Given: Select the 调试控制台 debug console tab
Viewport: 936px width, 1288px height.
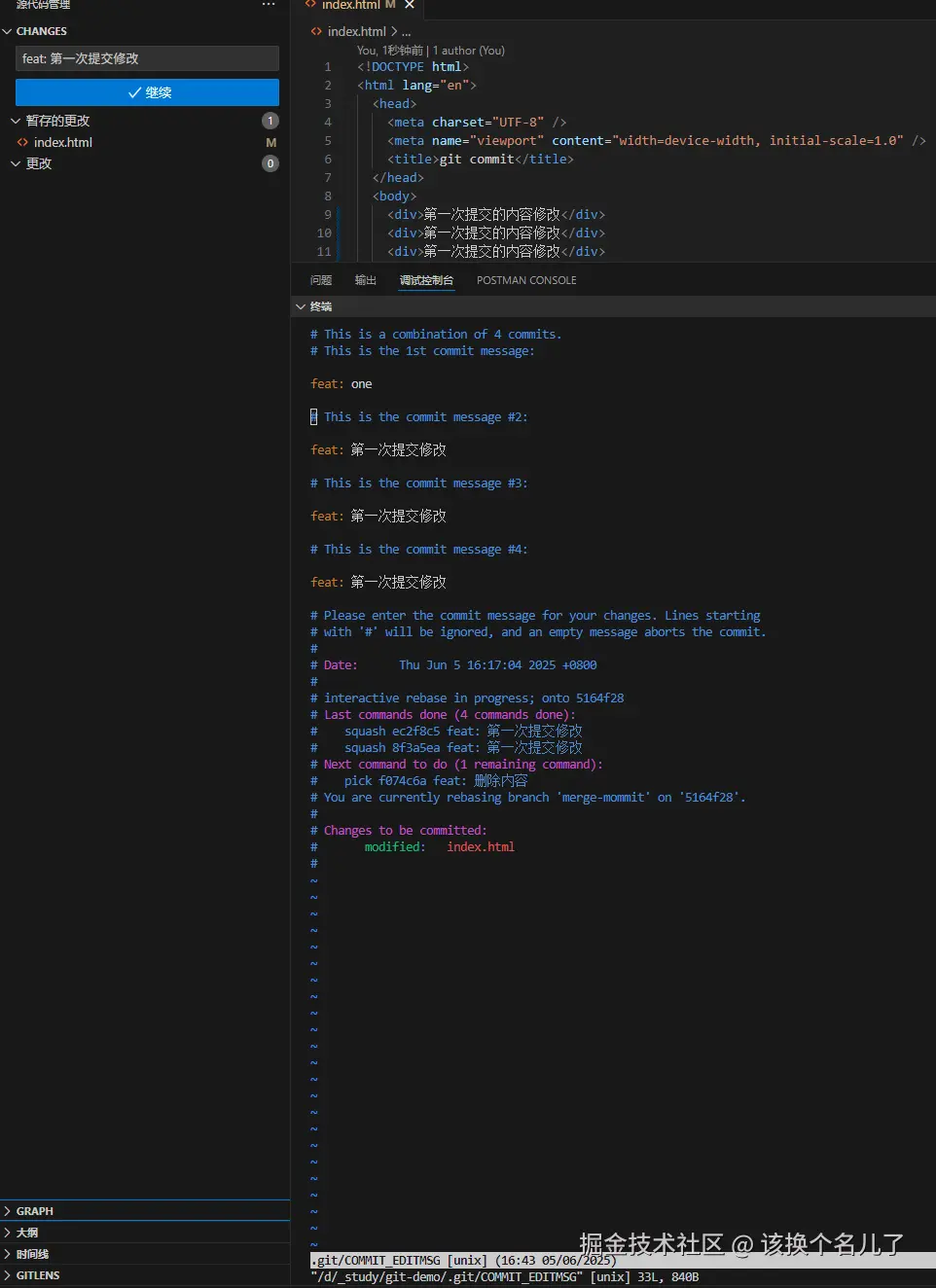Looking at the screenshot, I should [426, 280].
